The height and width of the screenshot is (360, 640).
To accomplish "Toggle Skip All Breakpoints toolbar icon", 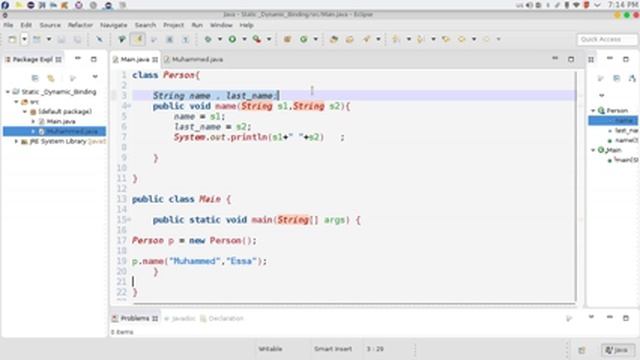I will point(99,39).
